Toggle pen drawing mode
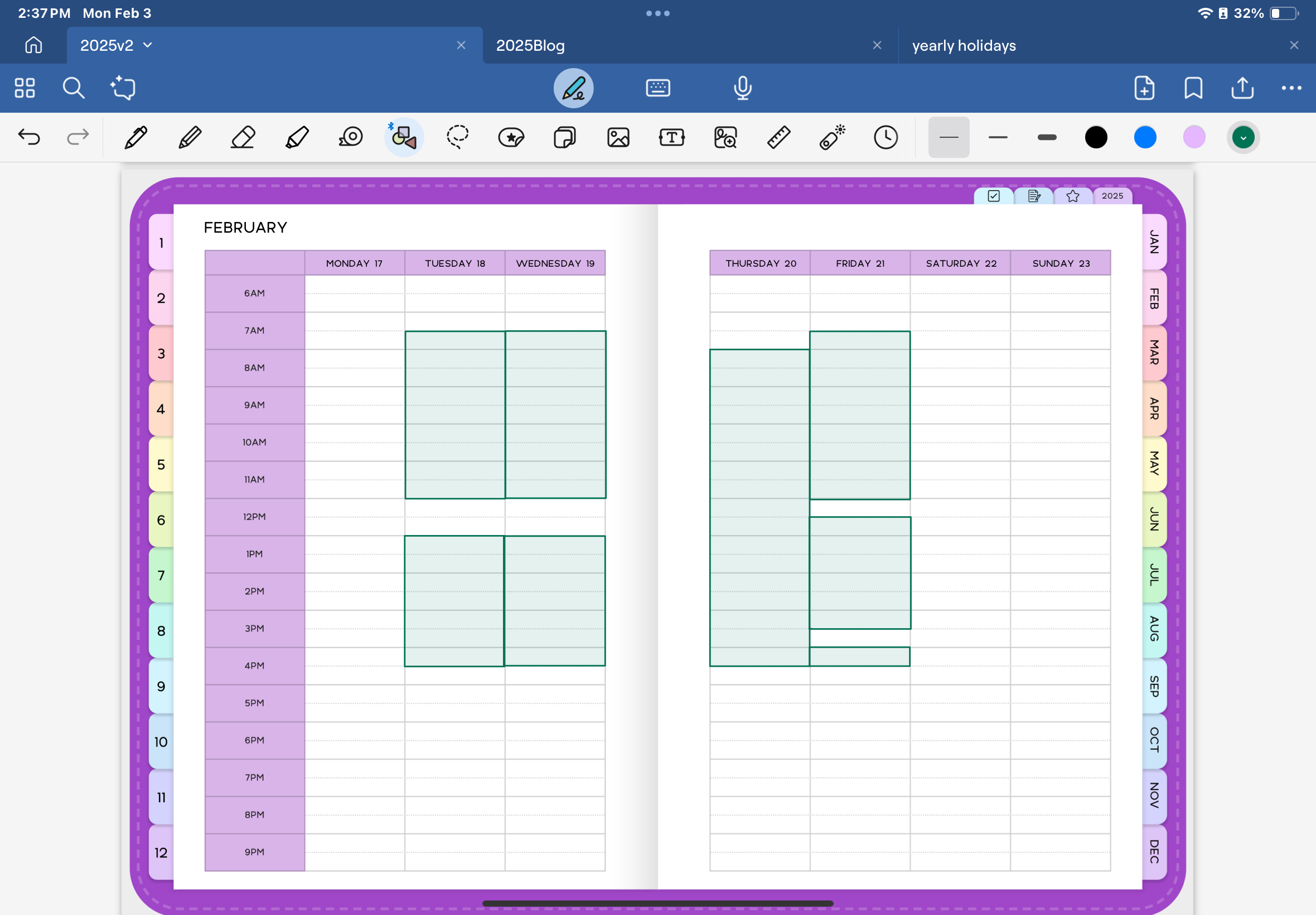The height and width of the screenshot is (915, 1316). (x=573, y=88)
